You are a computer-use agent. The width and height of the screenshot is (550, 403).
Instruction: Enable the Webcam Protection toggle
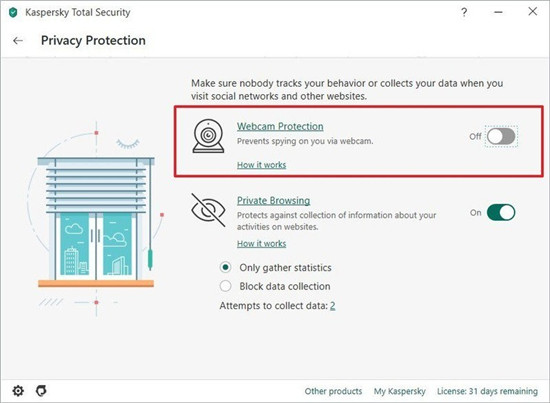501,136
